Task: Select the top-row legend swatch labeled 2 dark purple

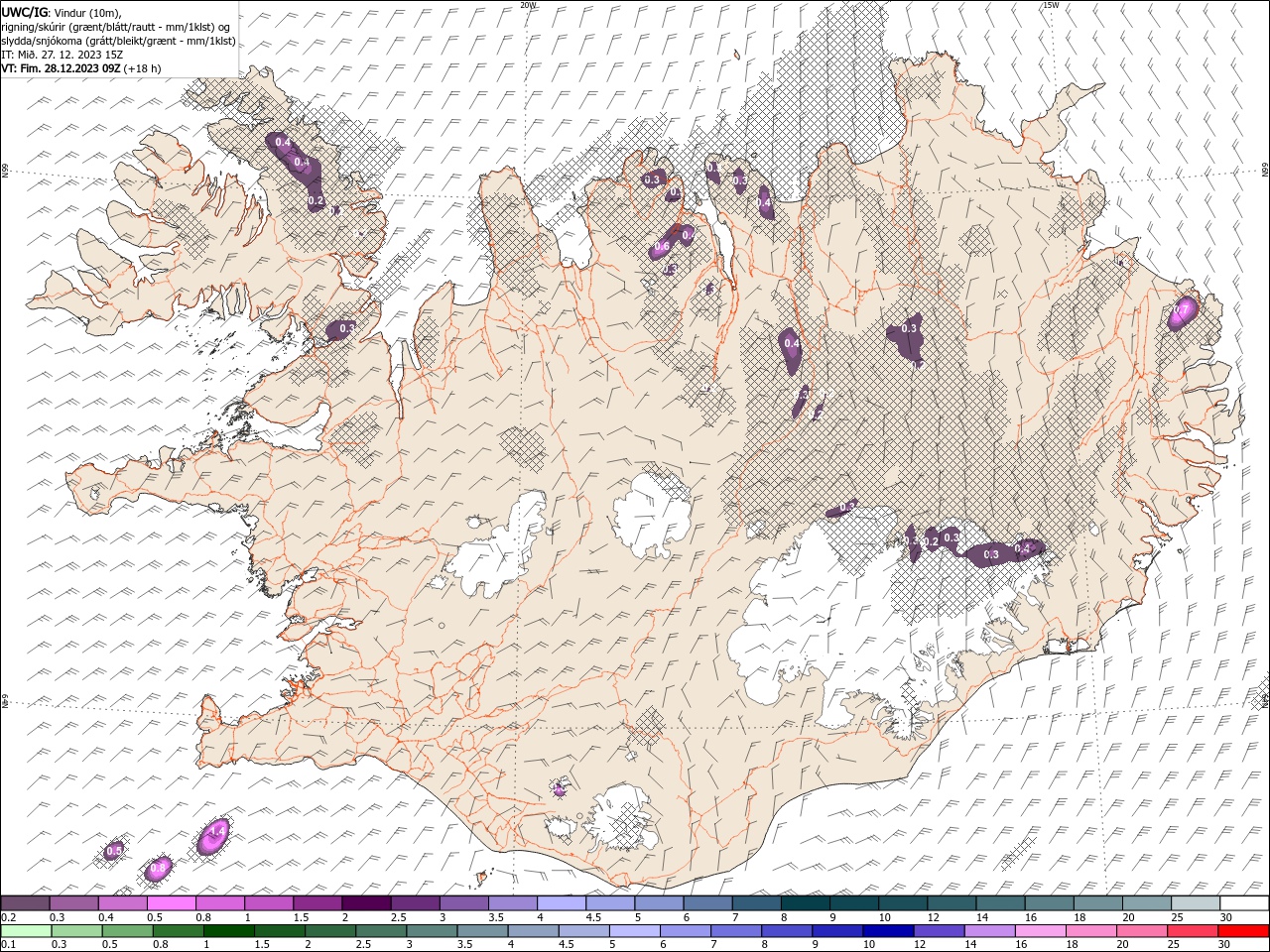Action: 365,903
